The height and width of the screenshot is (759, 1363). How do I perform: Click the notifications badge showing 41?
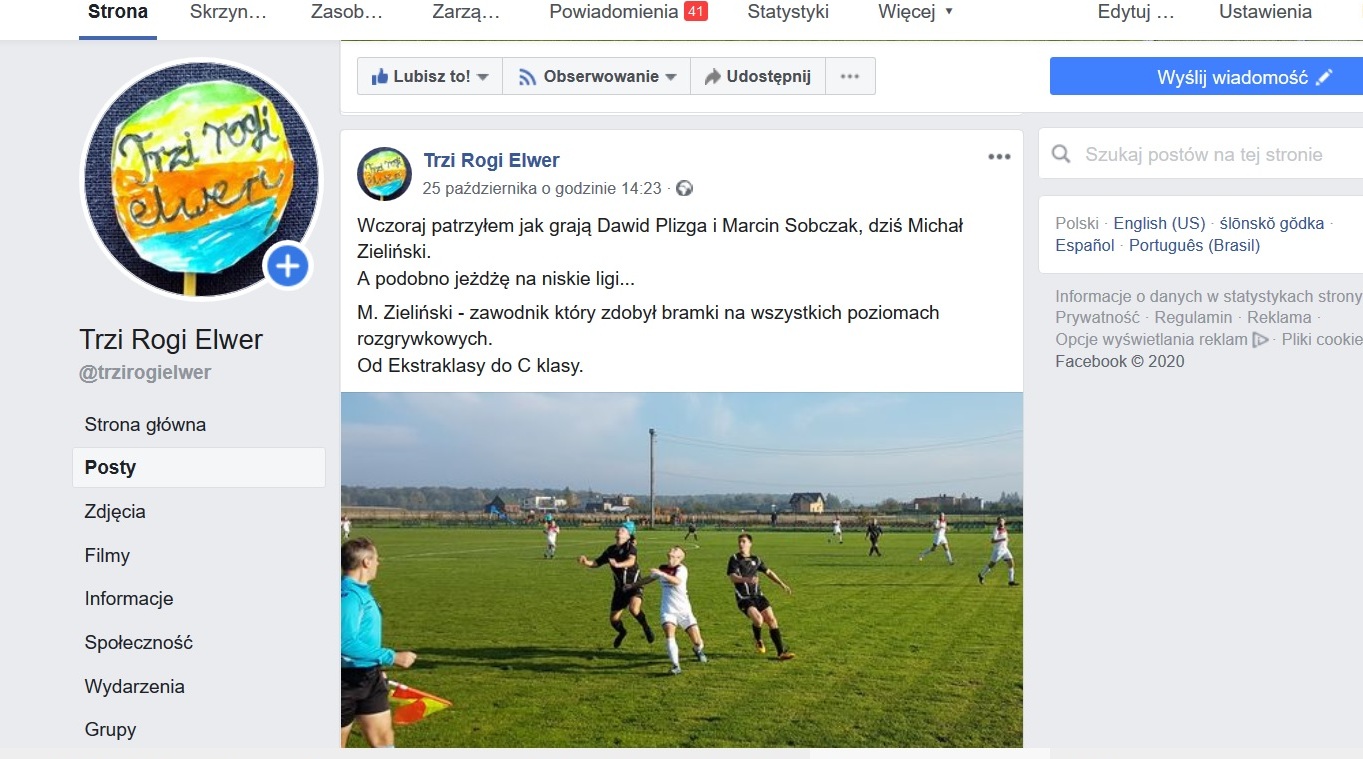(x=695, y=12)
